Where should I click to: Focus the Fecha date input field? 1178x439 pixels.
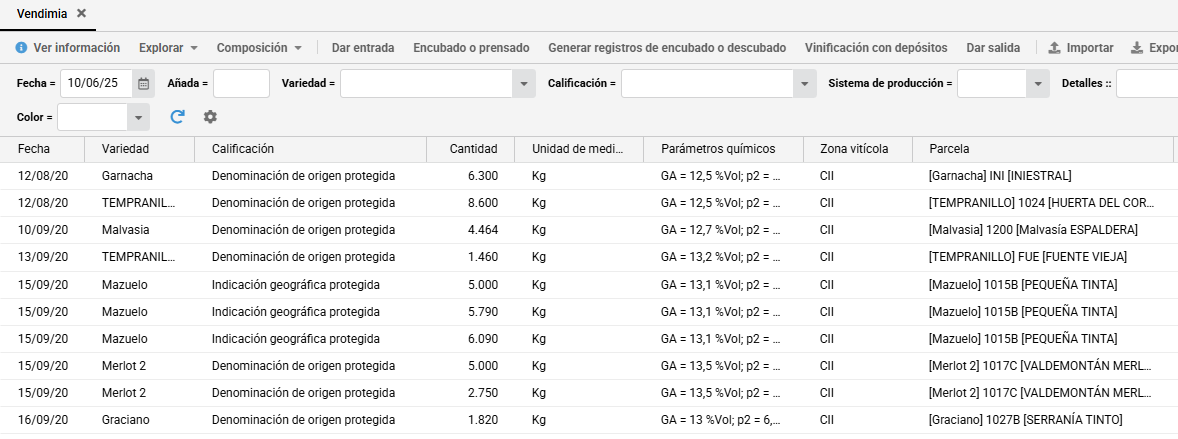click(96, 83)
